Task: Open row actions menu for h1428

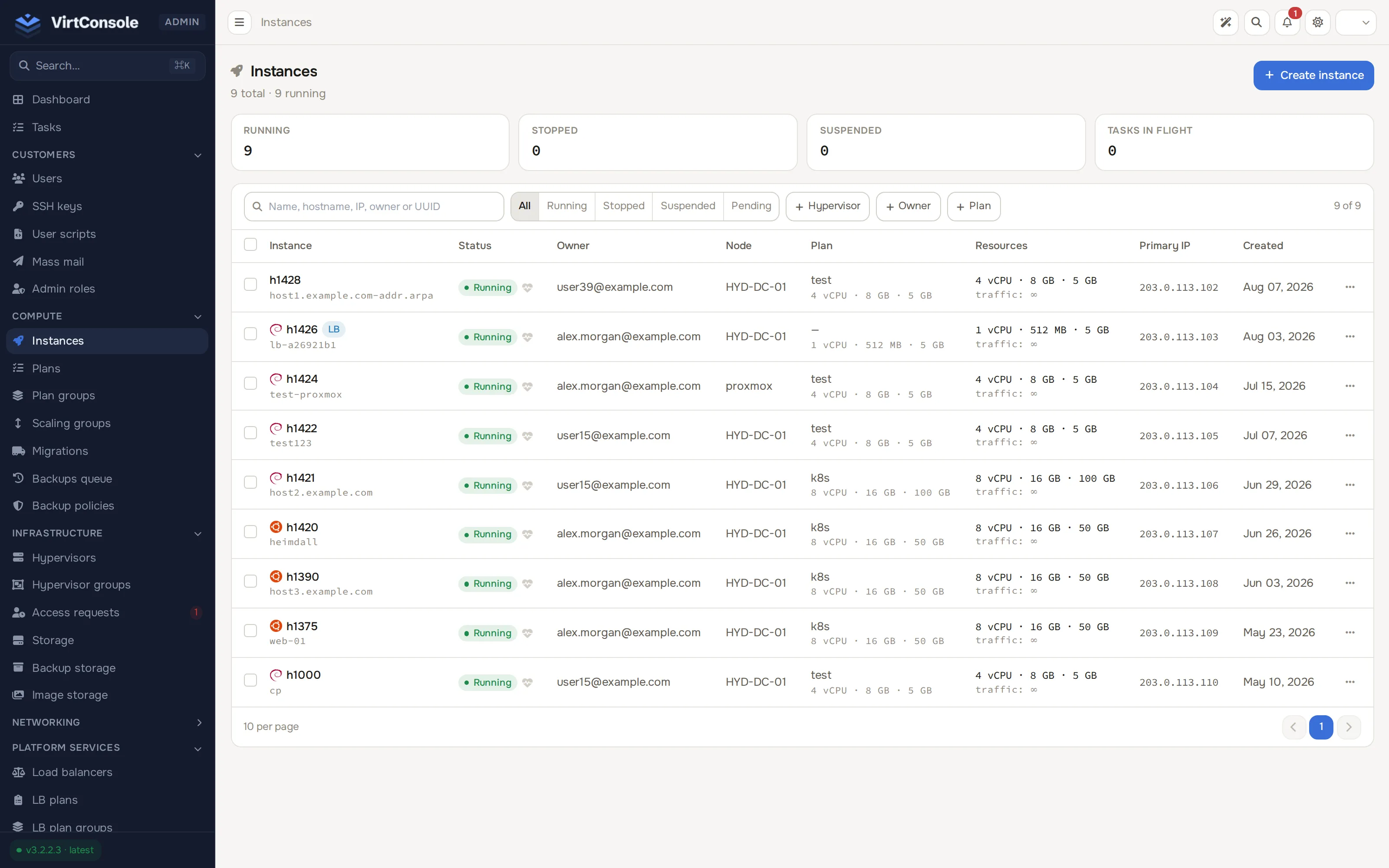Action: tap(1350, 287)
